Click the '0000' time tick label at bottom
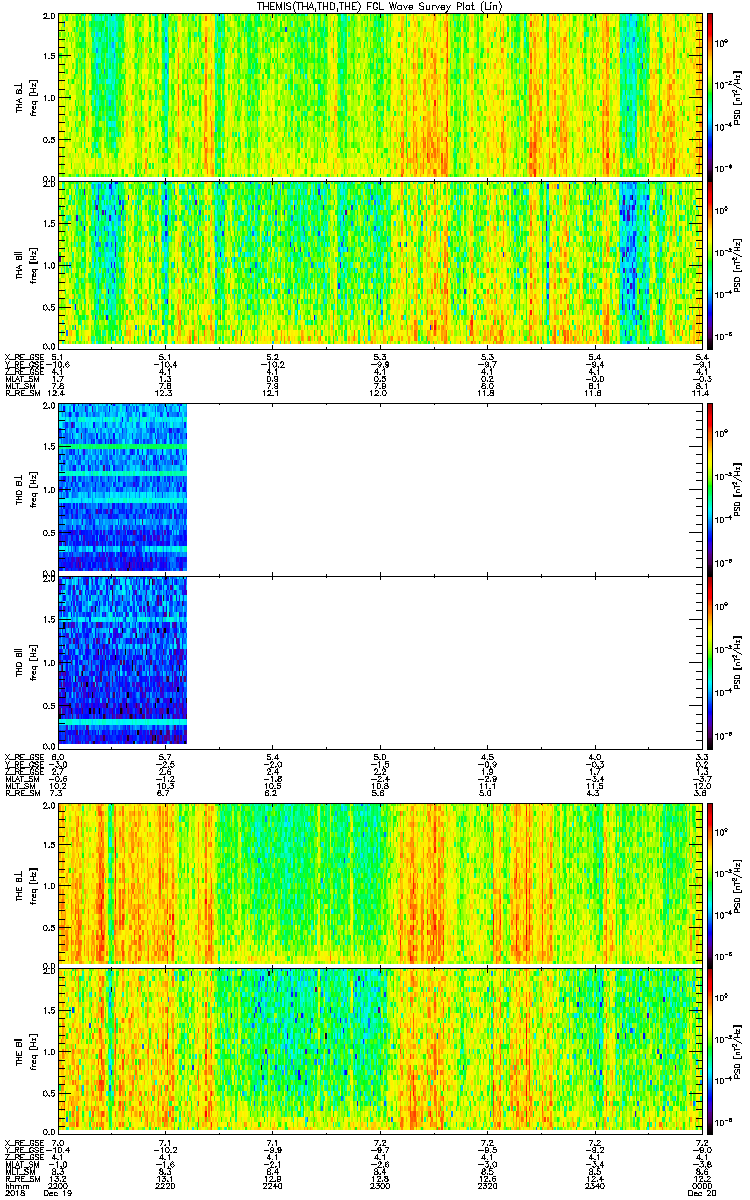 pos(702,1185)
